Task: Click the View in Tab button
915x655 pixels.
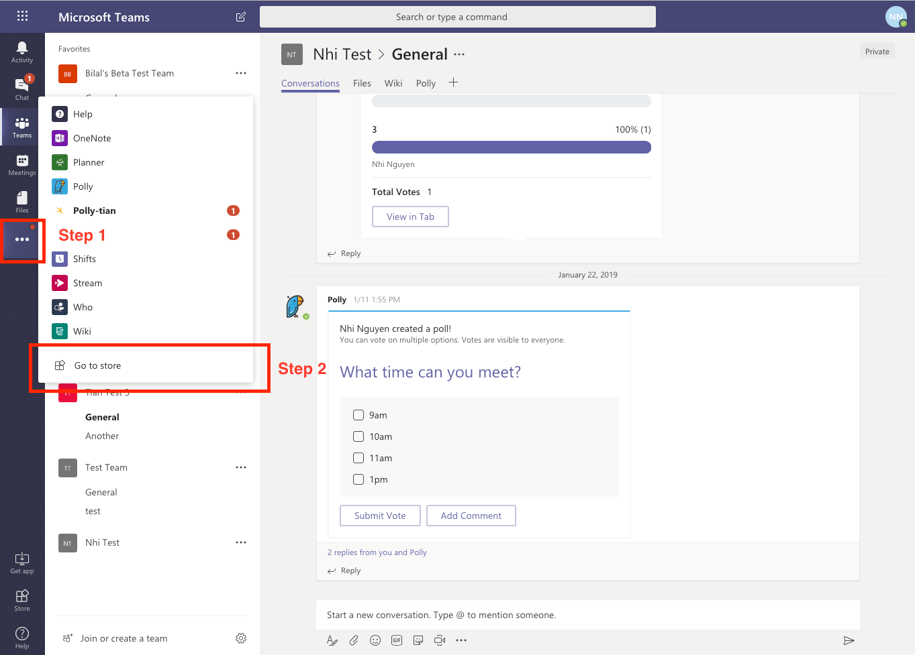Action: coord(410,217)
